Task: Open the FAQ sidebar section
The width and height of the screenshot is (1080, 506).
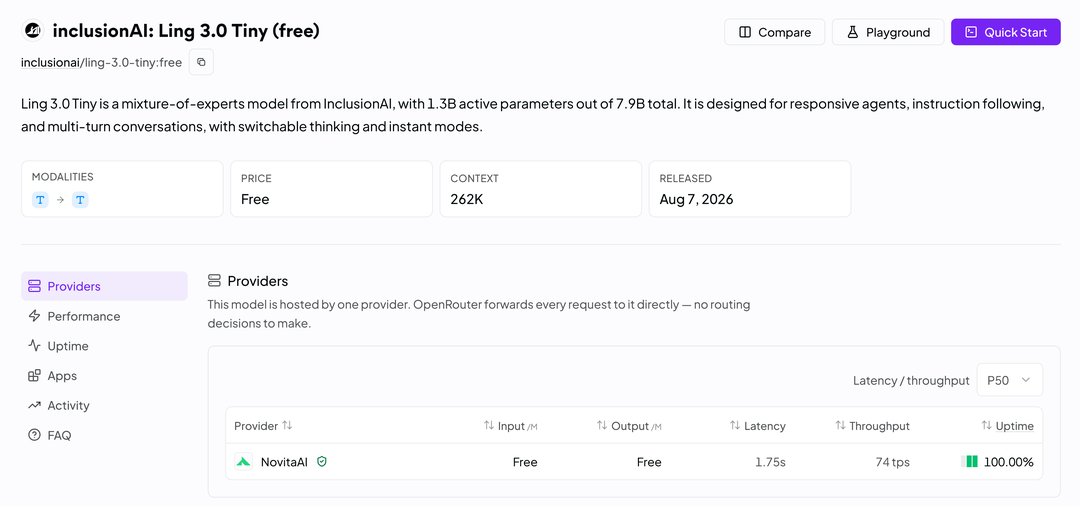Action: coord(104,435)
